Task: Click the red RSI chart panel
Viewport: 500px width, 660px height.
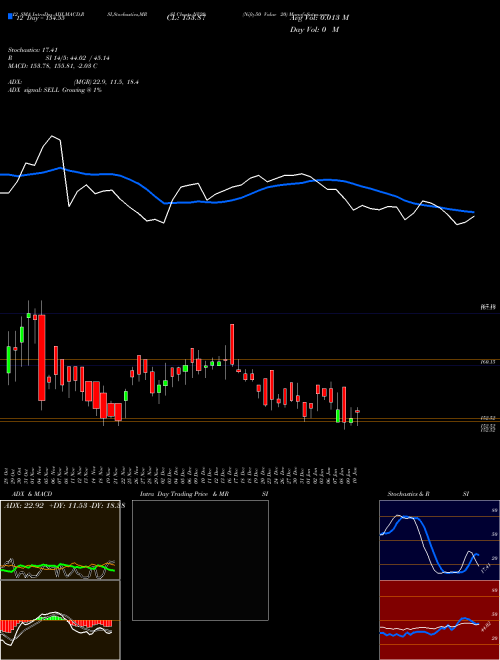Action: point(439,620)
